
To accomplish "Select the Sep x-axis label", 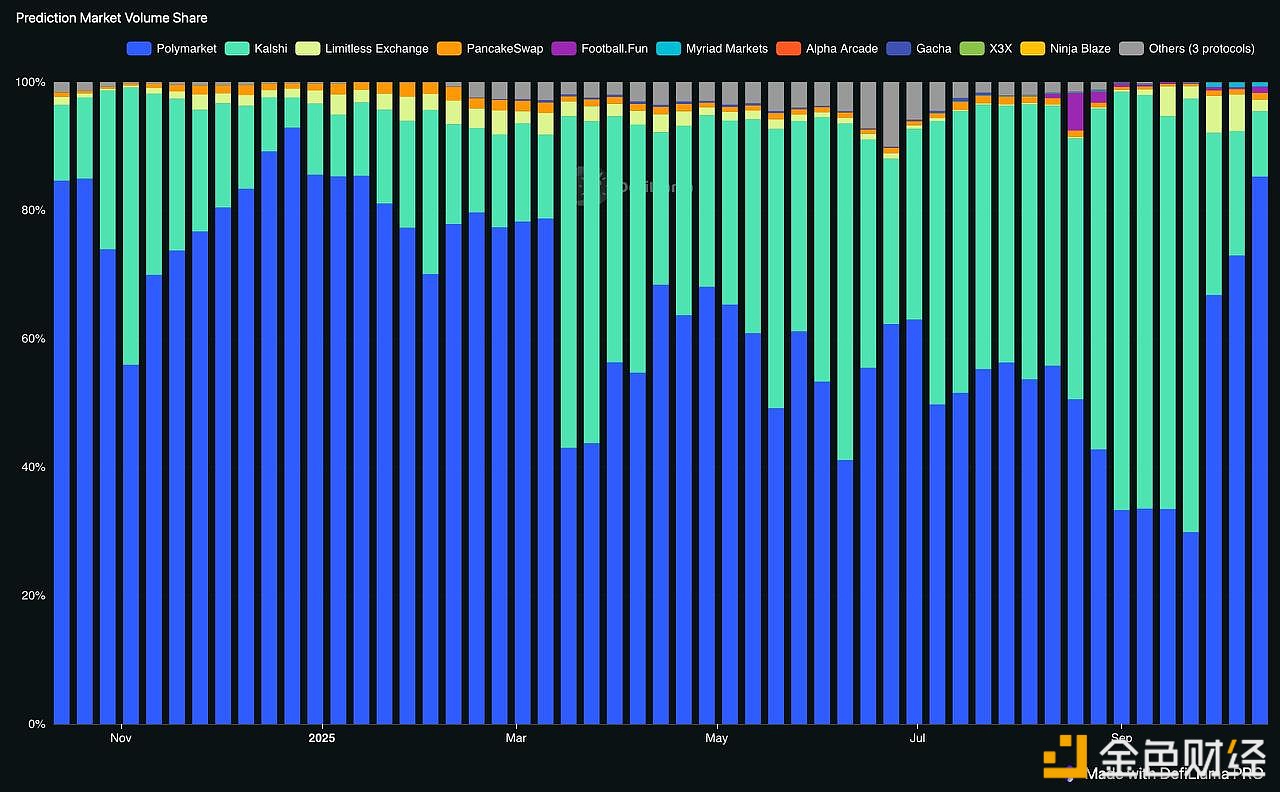I will point(1121,739).
